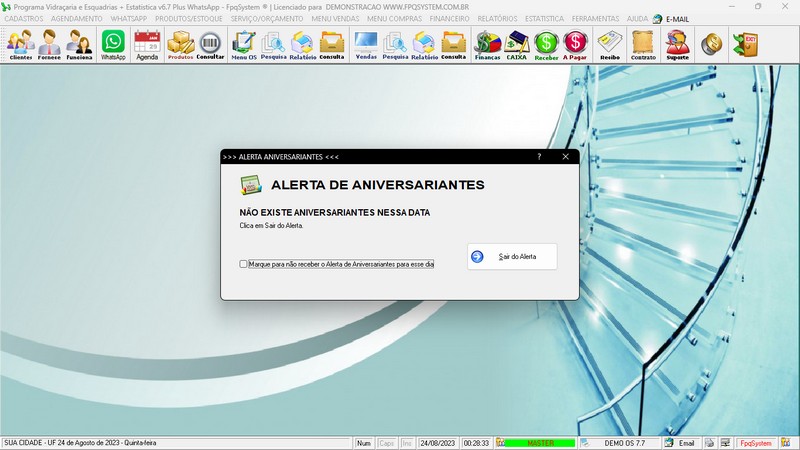Open the Vendas monitor icon
The image size is (800, 450).
pyautogui.click(x=366, y=45)
